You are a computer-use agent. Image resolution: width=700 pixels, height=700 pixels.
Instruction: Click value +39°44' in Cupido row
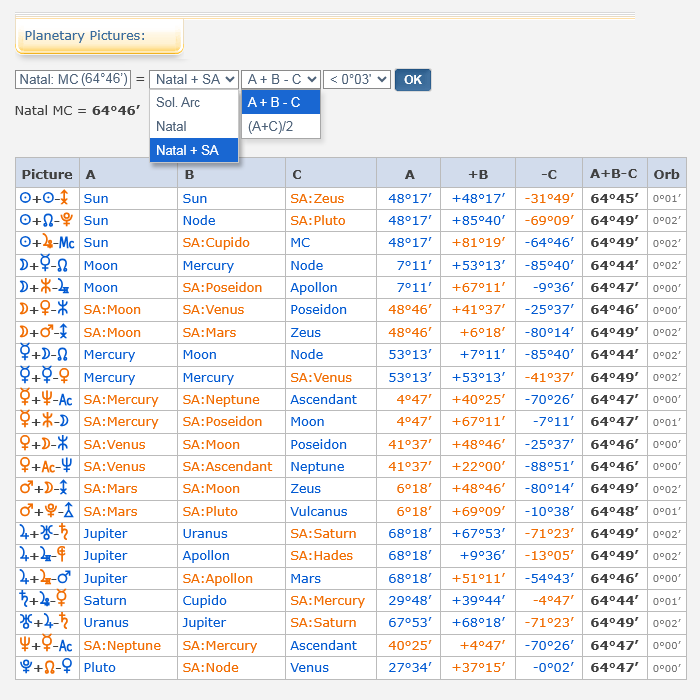[x=479, y=600]
